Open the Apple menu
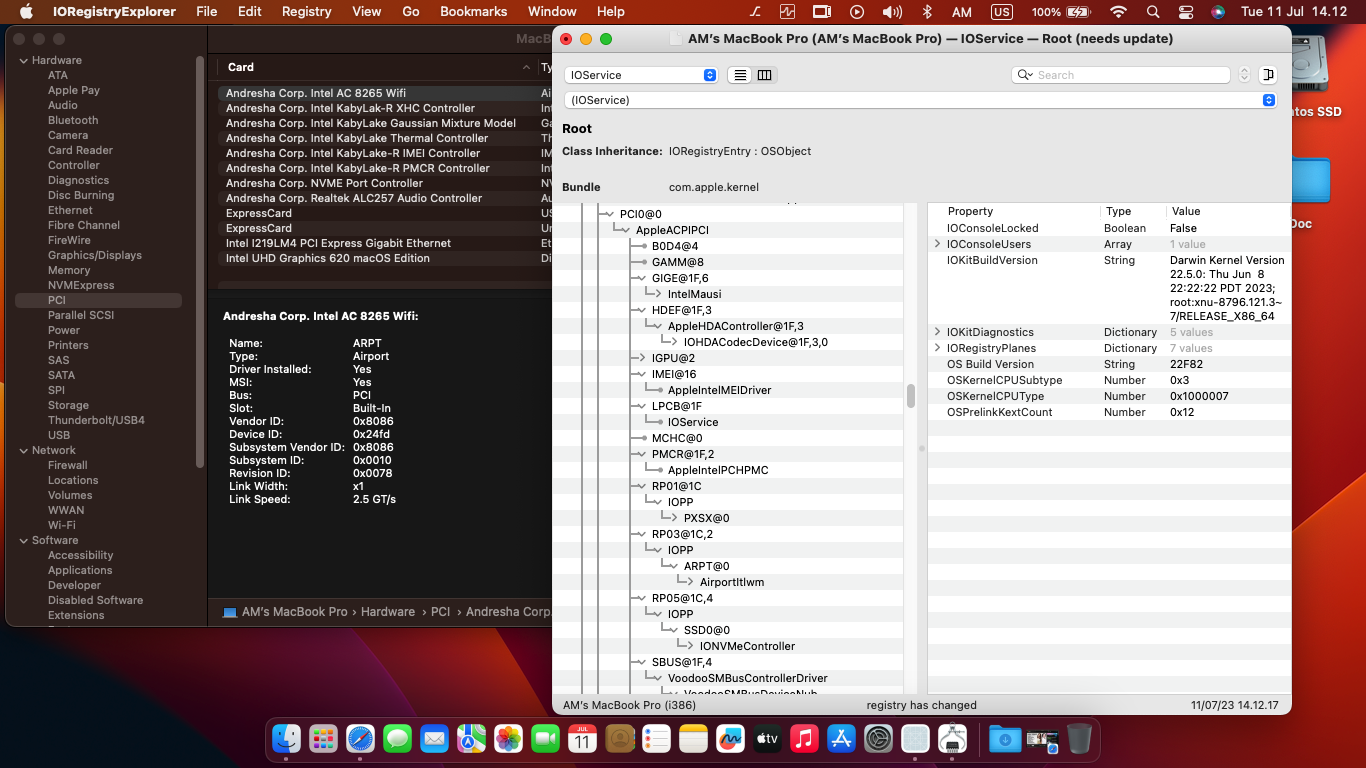The width and height of the screenshot is (1366, 768). coord(27,12)
